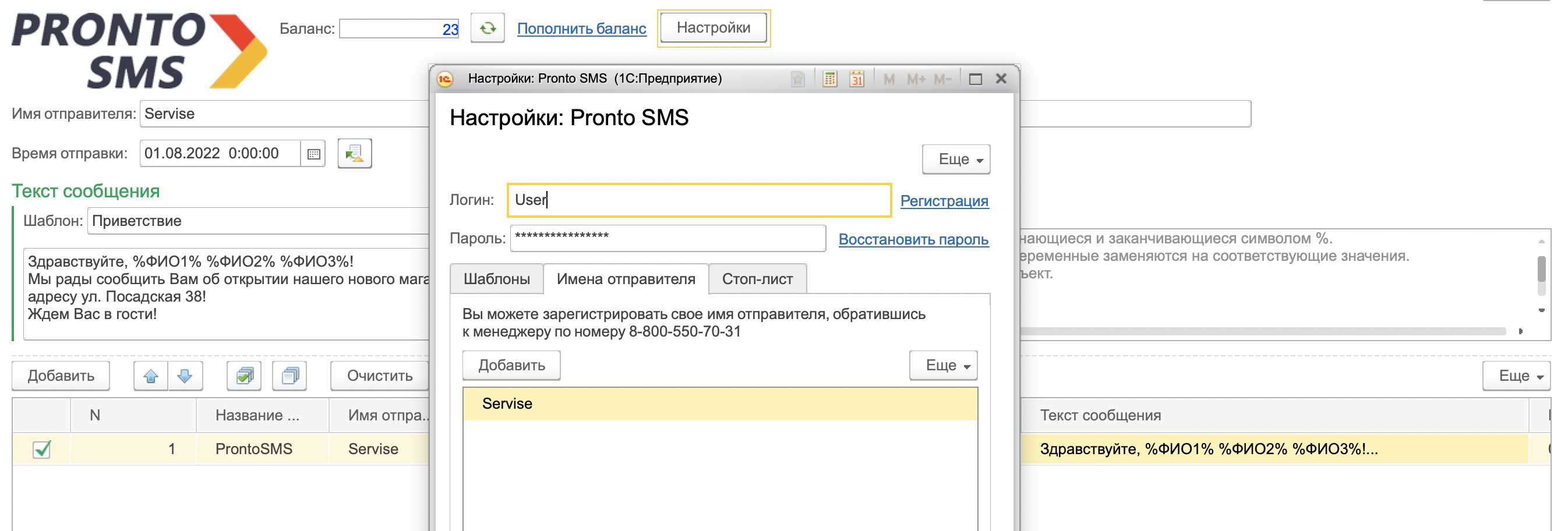Open the Регистрация link

point(944,201)
